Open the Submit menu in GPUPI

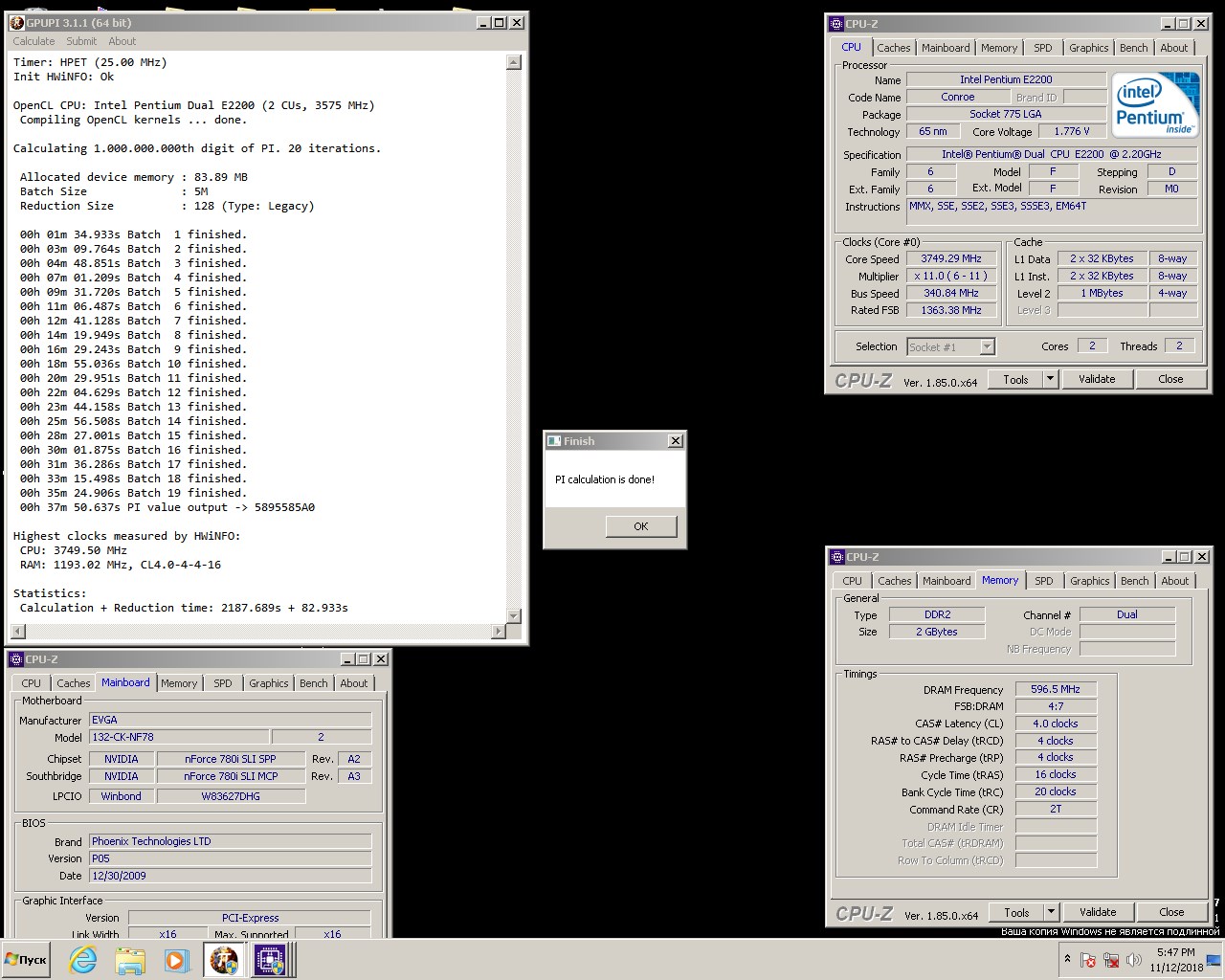coord(81,41)
